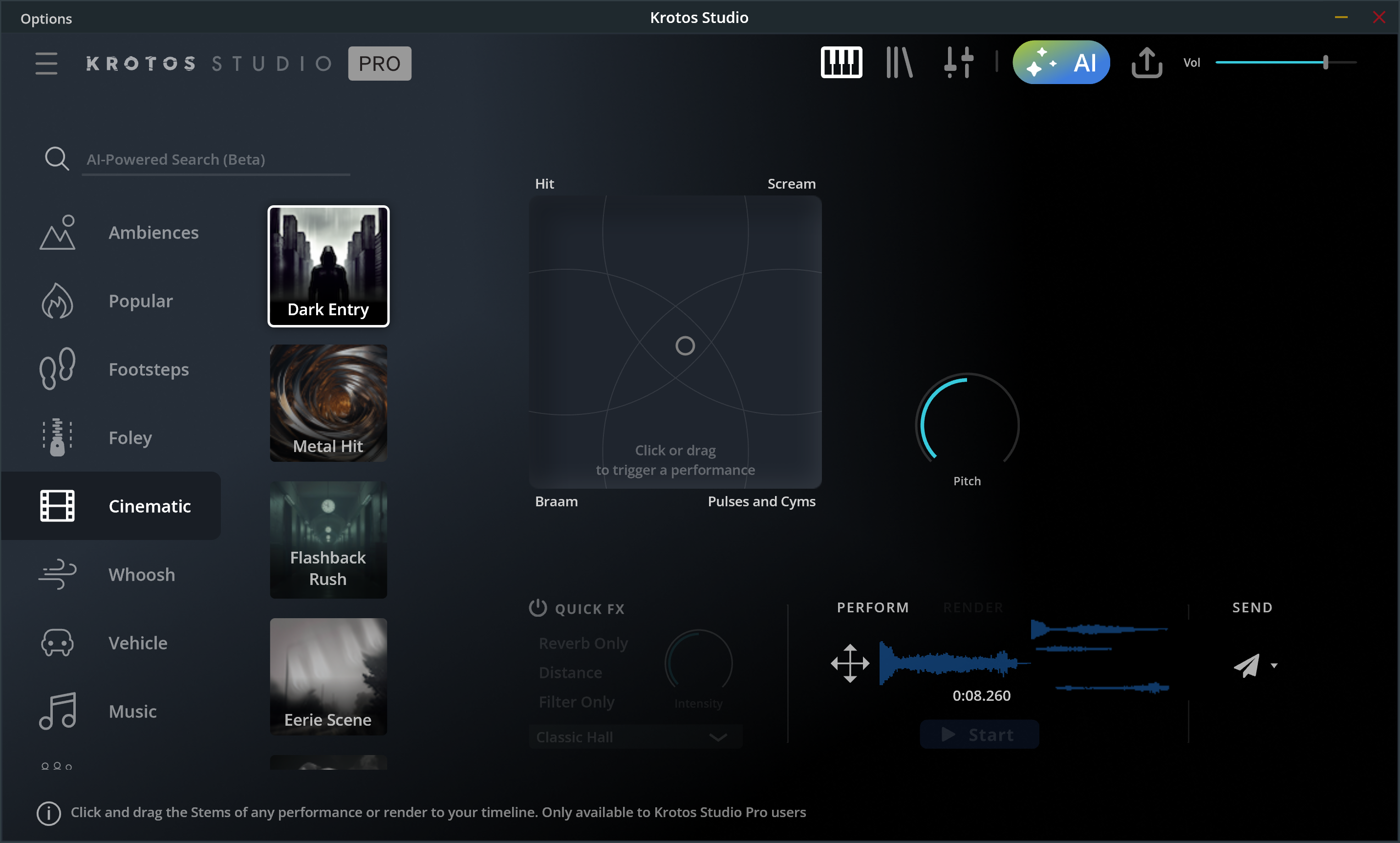The width and height of the screenshot is (1400, 843).
Task: Open the library shelf icon
Action: point(899,63)
